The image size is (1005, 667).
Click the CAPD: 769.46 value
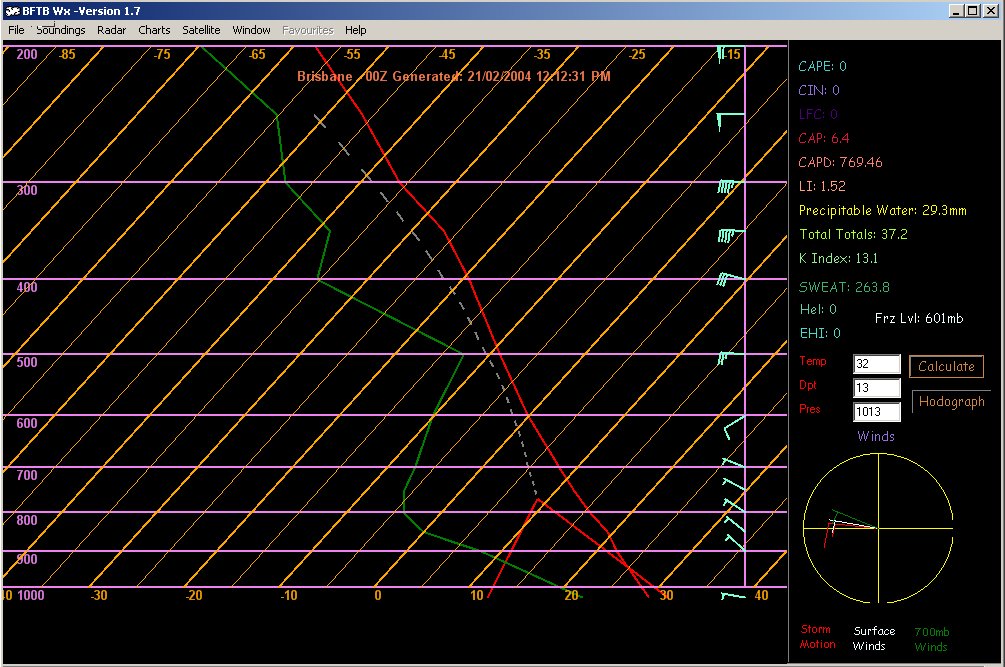click(x=840, y=162)
